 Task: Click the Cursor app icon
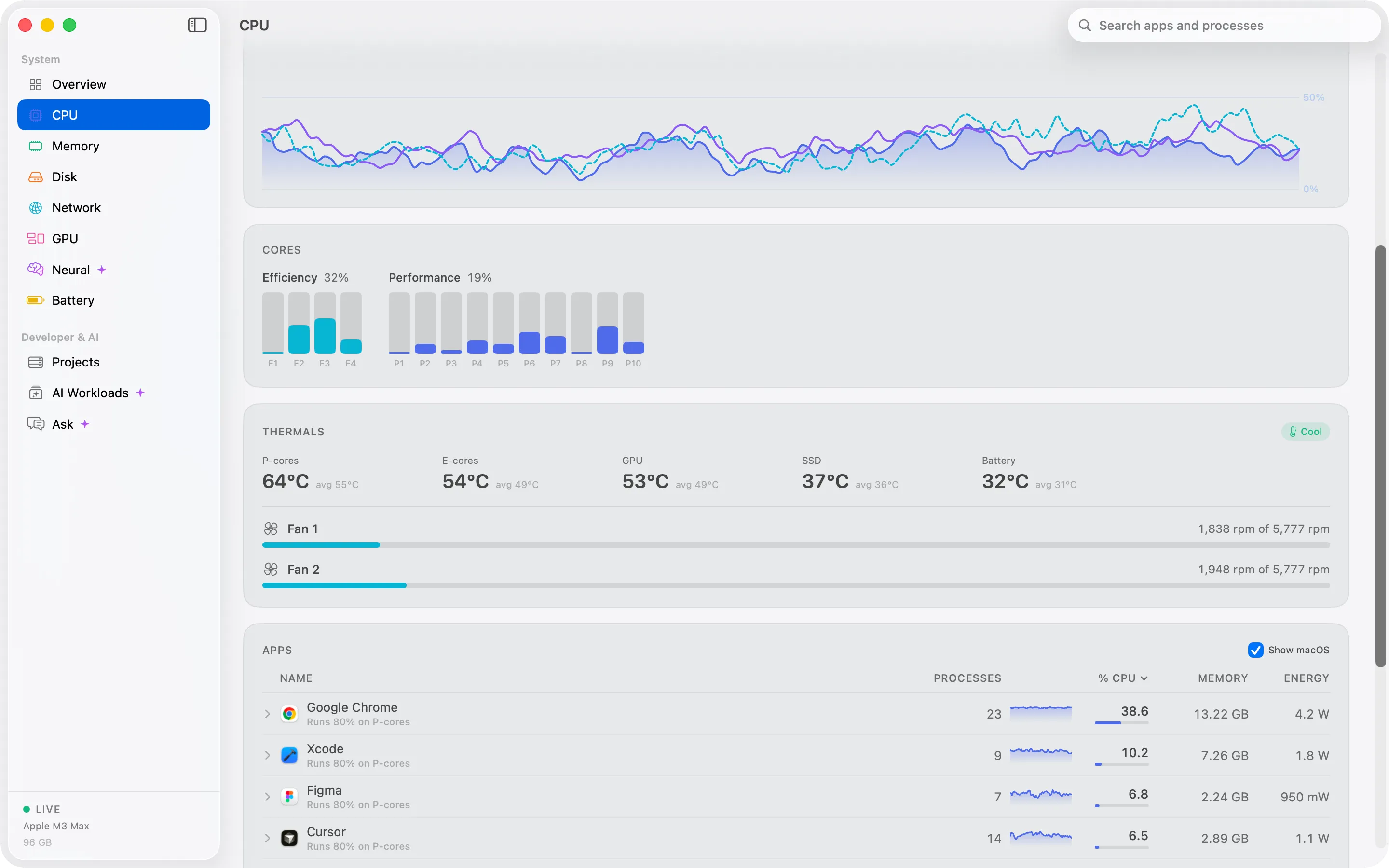click(289, 838)
